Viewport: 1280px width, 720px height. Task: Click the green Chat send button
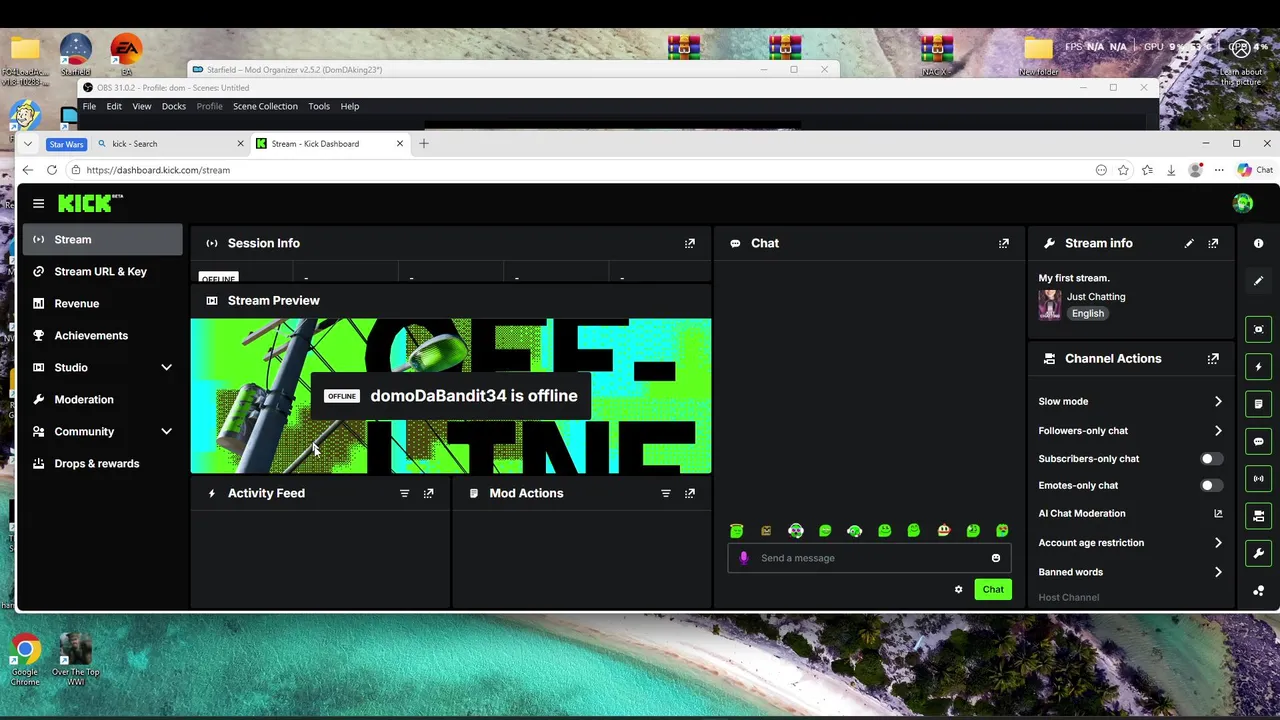[993, 590]
